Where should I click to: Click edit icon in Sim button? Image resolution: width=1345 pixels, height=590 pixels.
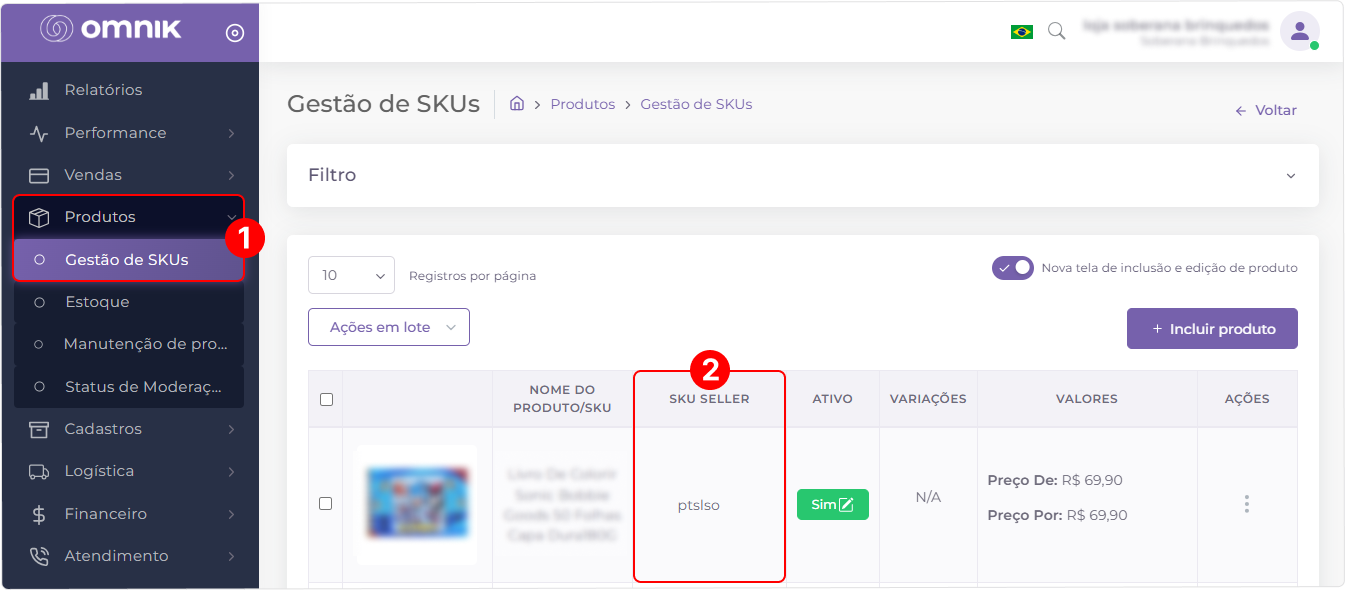click(x=846, y=505)
